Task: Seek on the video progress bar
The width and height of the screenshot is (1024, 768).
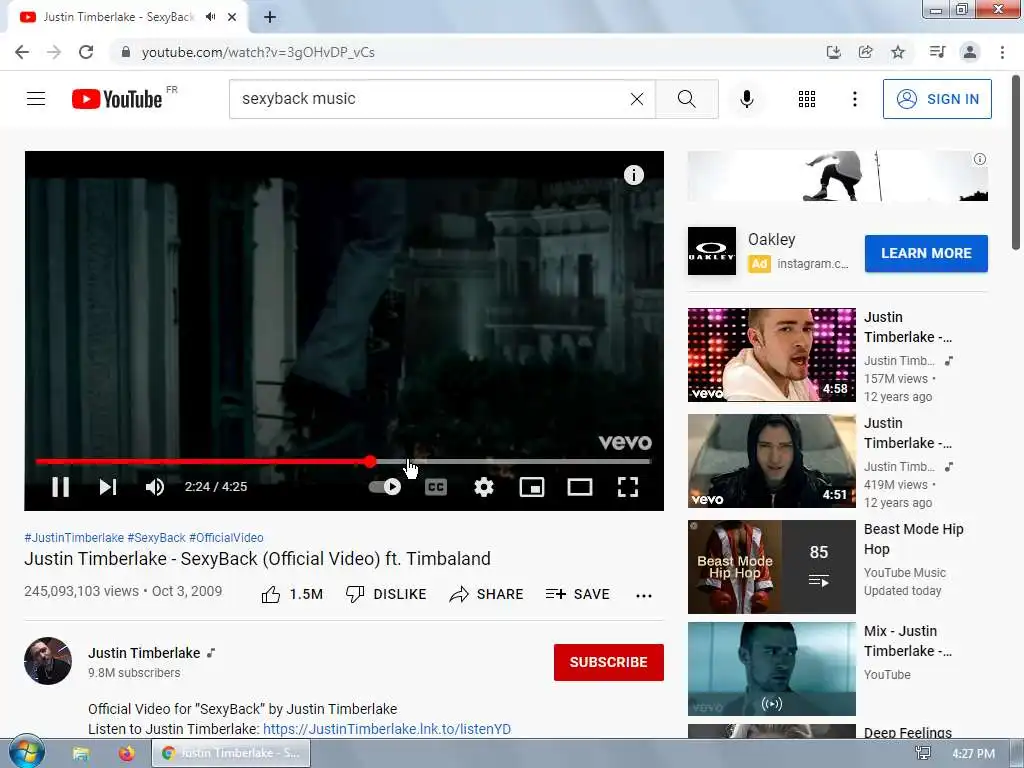Action: pos(344,462)
